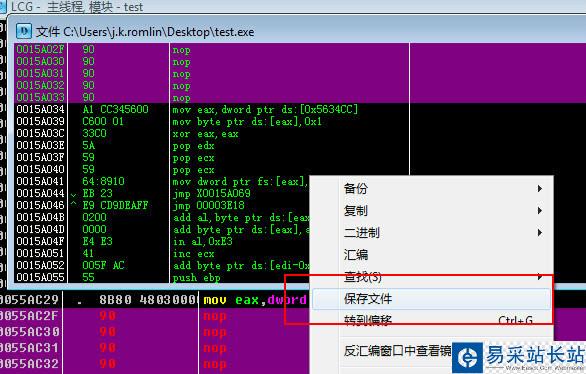Select address row 0015A03E

(x=40, y=145)
